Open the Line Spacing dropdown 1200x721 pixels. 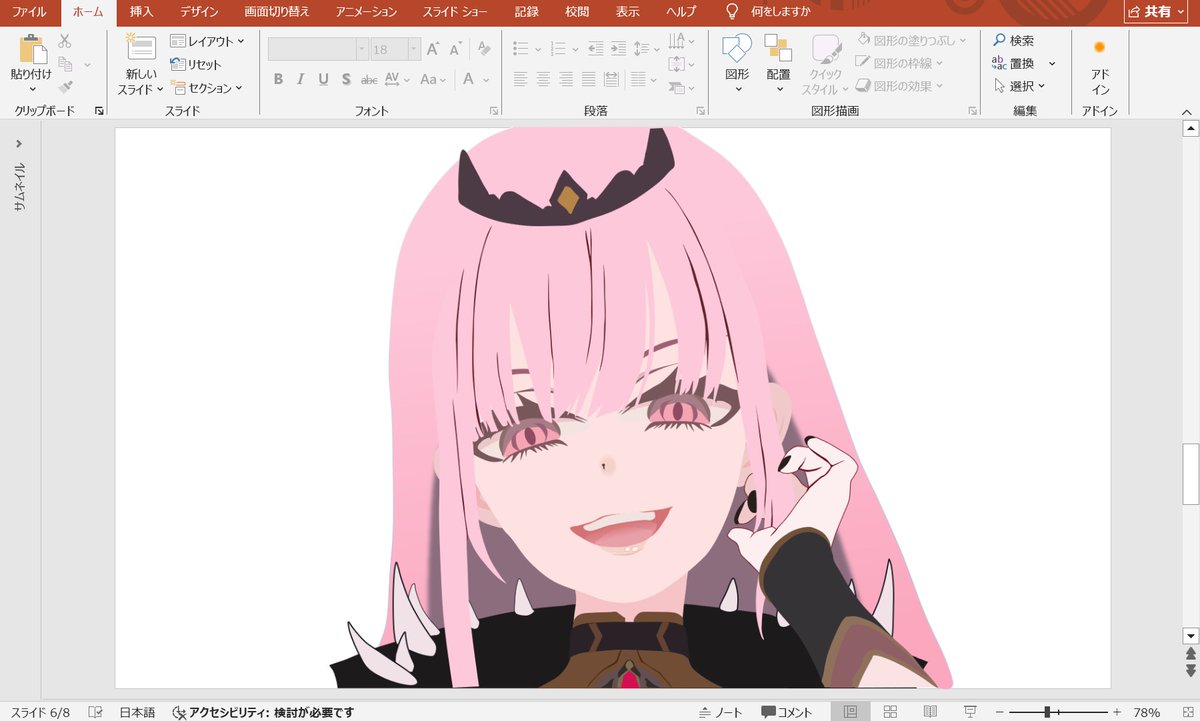coord(646,48)
